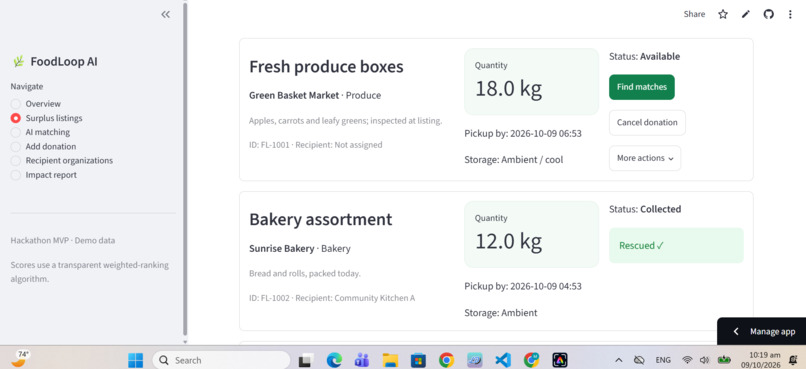This screenshot has height=369, width=806.
Task: Click the ID: FL-1001 recipient line
Action: tap(316, 145)
